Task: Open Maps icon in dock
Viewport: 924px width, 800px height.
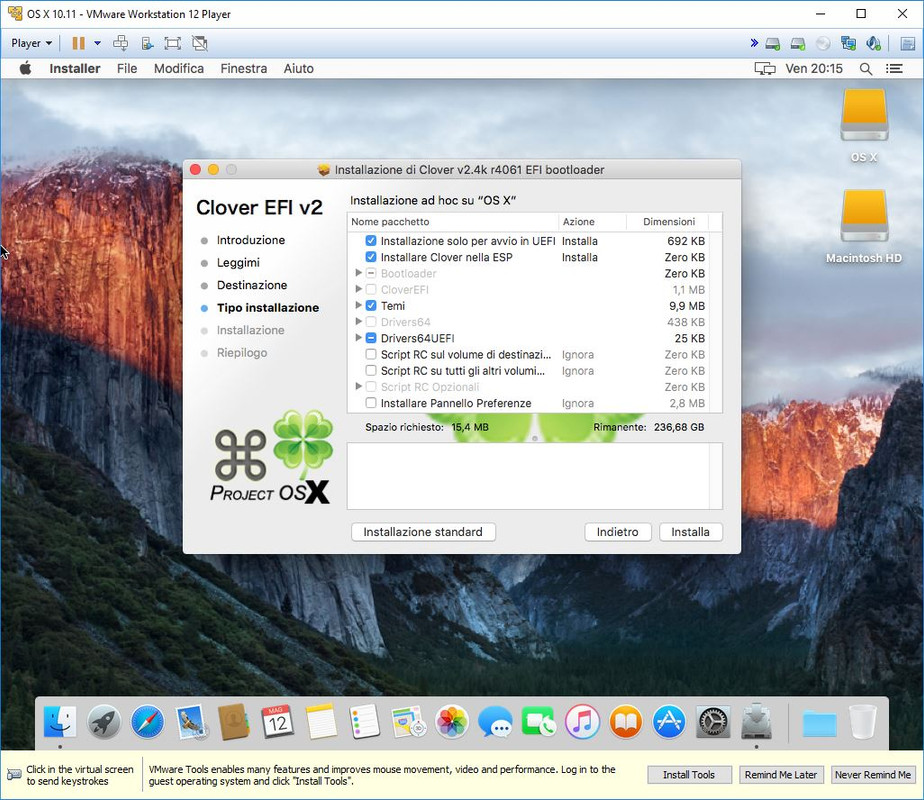Action: click(x=408, y=721)
